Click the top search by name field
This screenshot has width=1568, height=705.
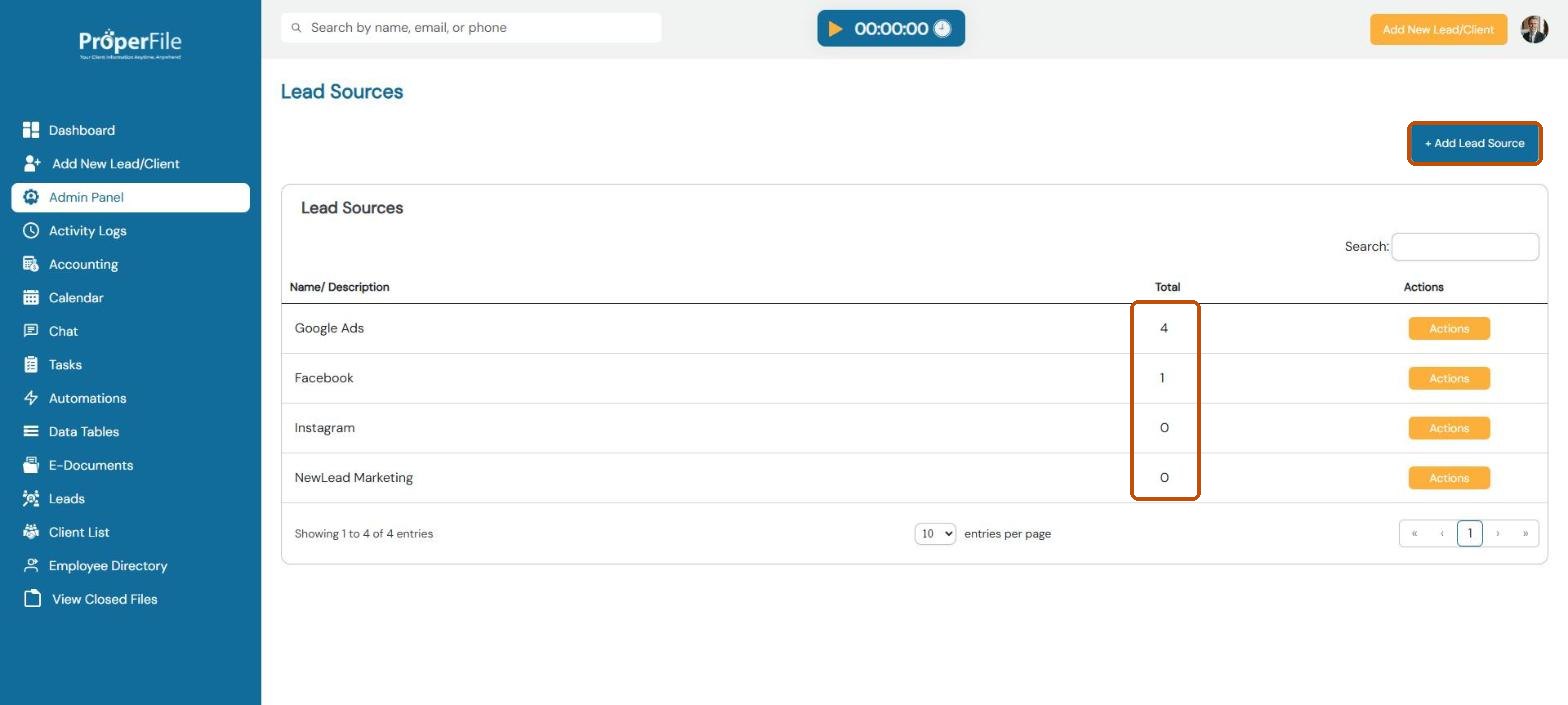[471, 28]
